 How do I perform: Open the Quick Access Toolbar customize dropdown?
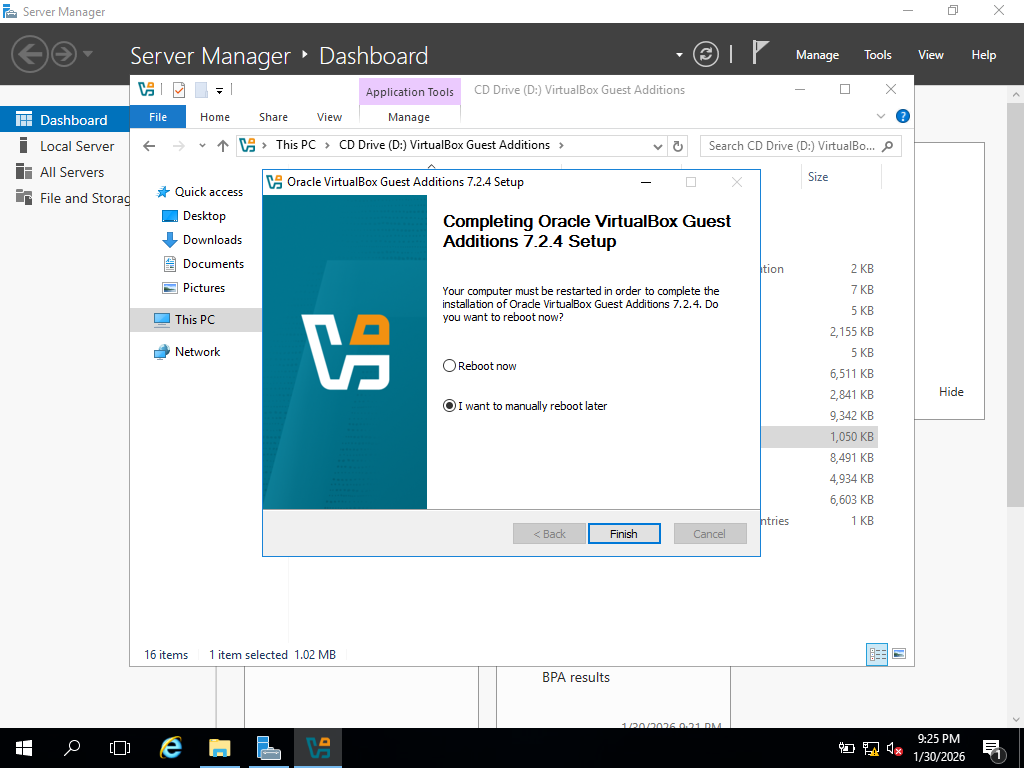pyautogui.click(x=219, y=90)
